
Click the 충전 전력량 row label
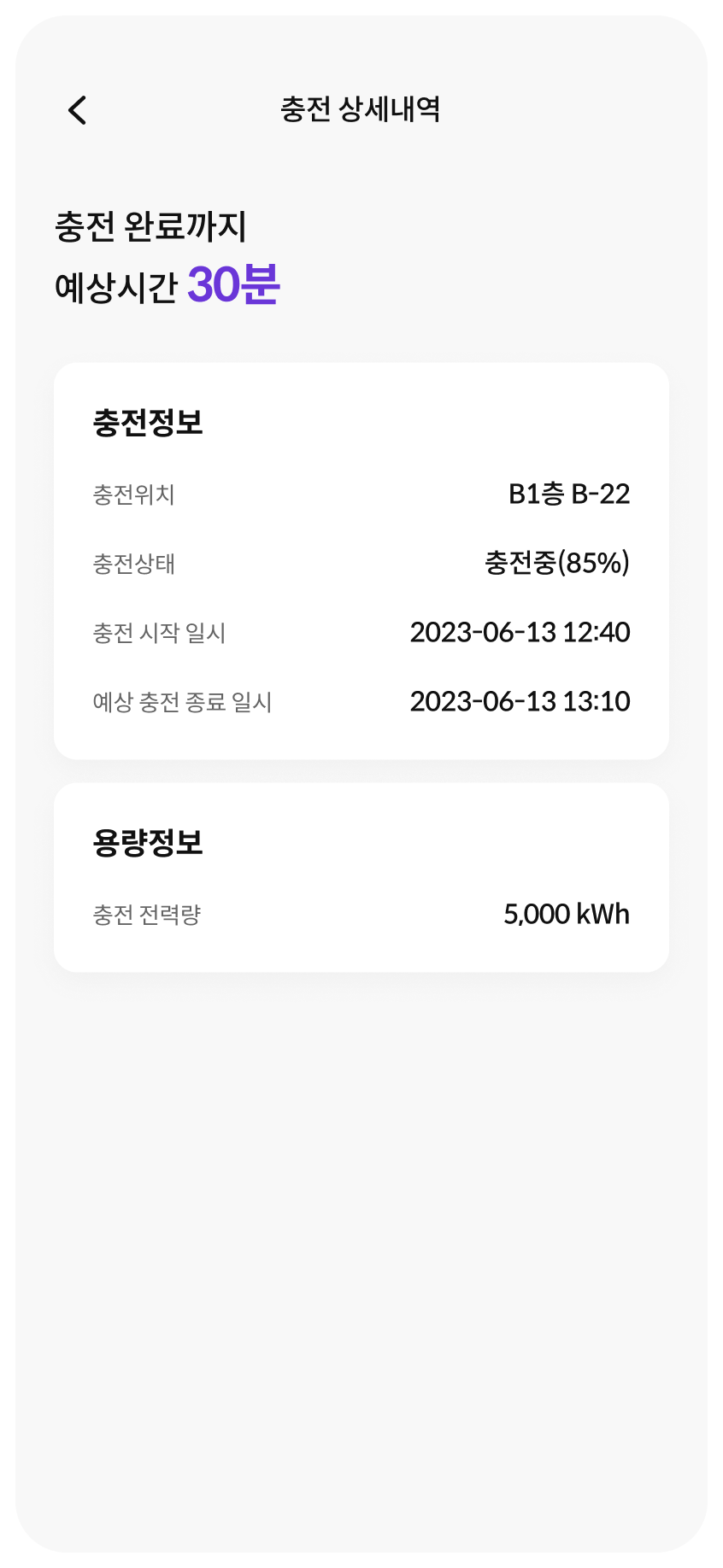[147, 916]
